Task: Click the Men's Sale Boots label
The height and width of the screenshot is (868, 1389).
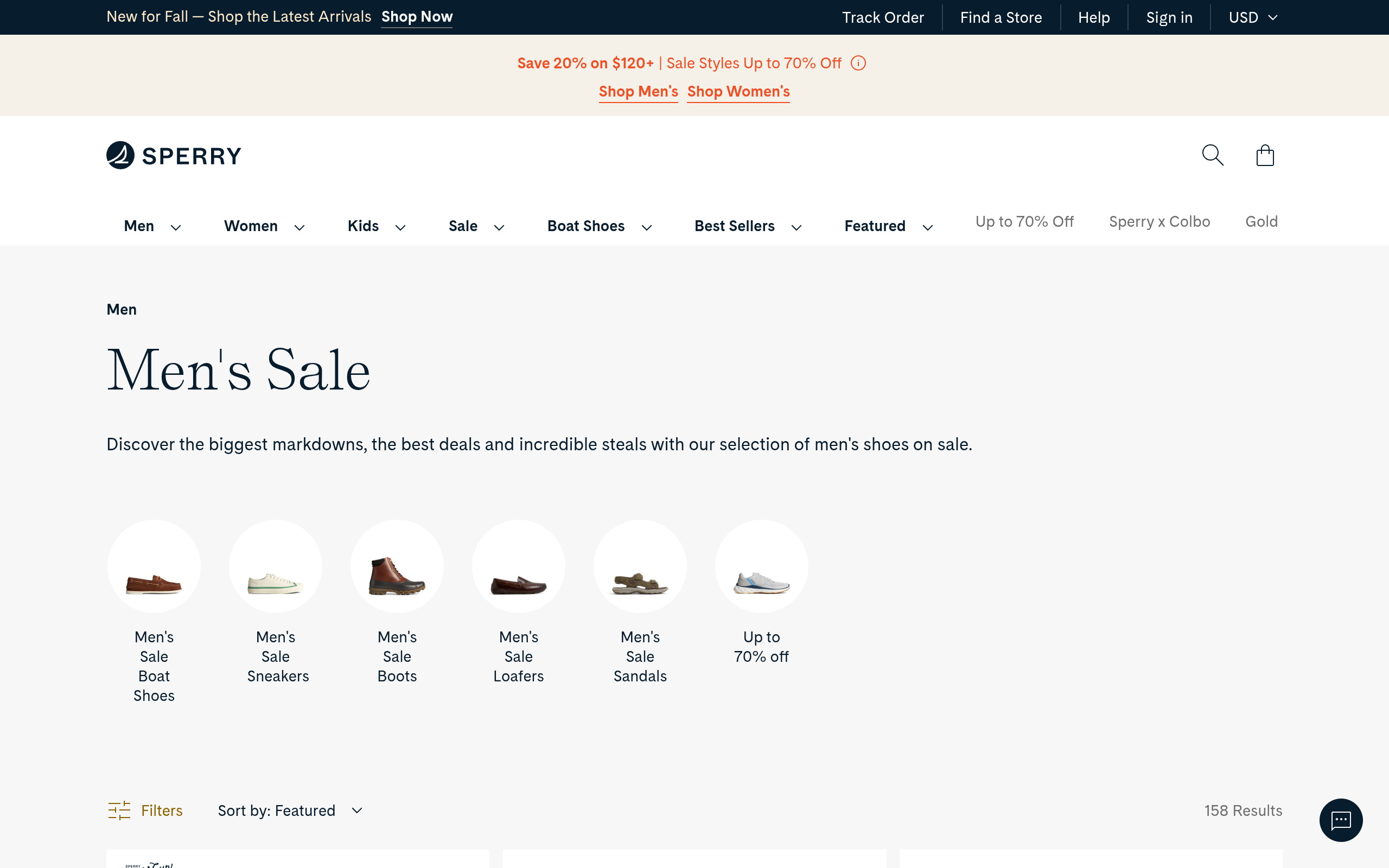Action: click(x=397, y=656)
